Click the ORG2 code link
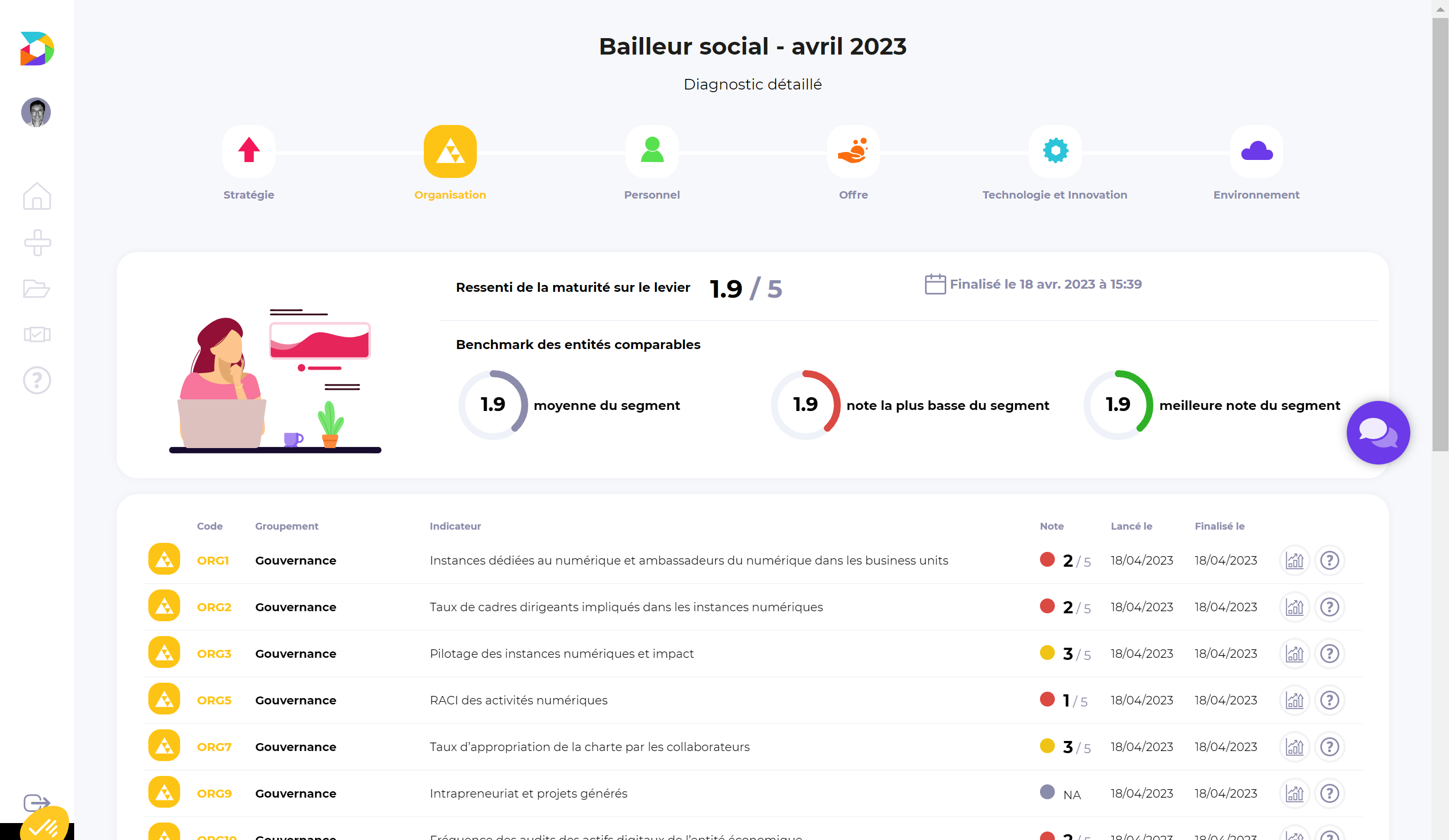 (x=214, y=606)
